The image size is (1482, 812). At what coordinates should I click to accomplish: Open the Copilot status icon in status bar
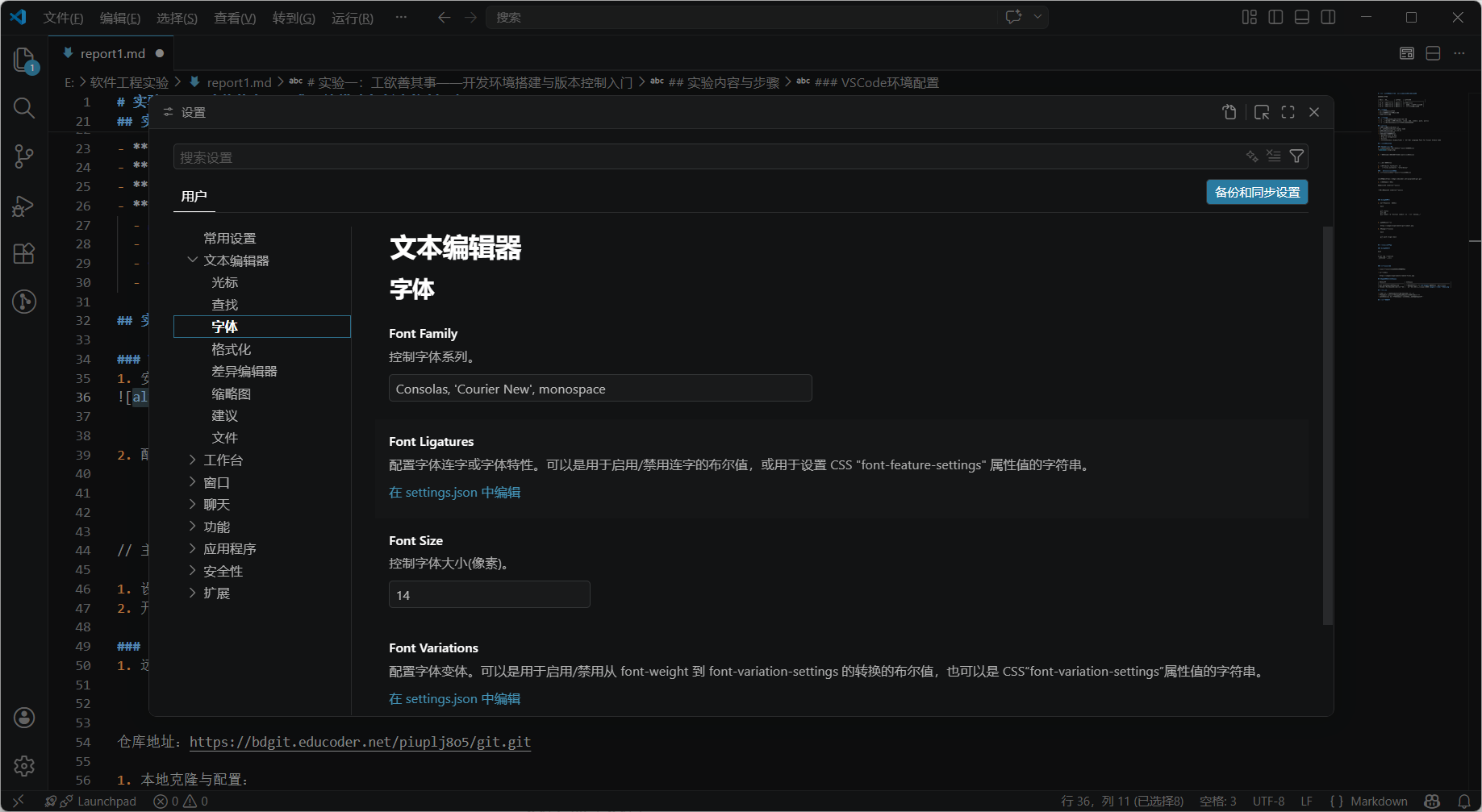click(x=1432, y=801)
